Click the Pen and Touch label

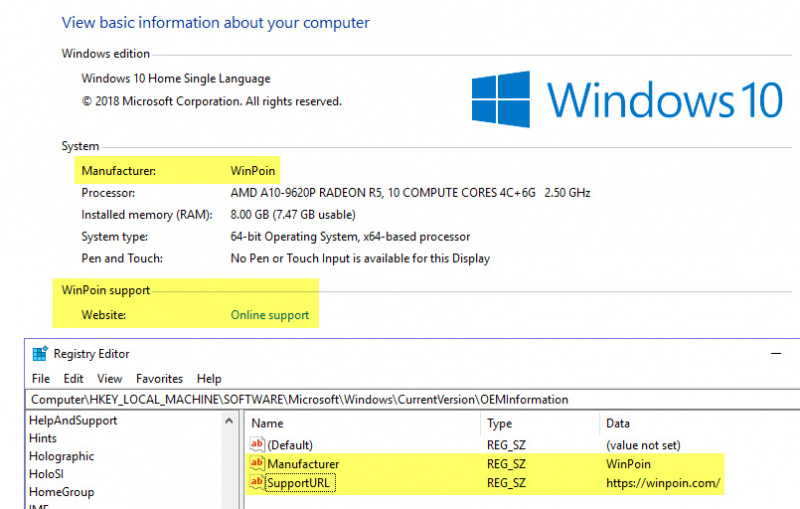coord(122,259)
